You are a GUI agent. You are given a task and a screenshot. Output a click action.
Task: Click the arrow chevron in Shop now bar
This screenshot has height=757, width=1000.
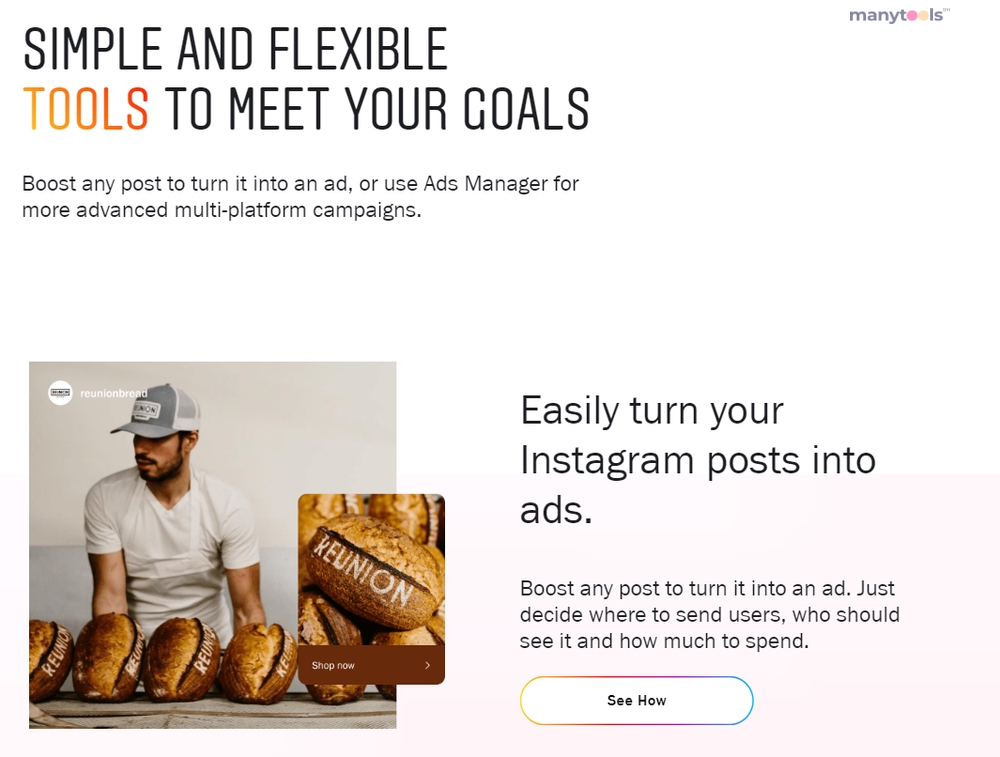coord(427,665)
